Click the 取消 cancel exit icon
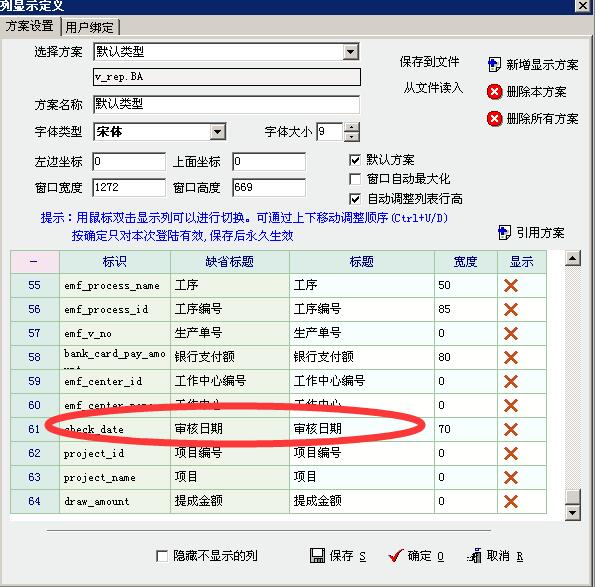This screenshot has width=595, height=587. pos(474,556)
